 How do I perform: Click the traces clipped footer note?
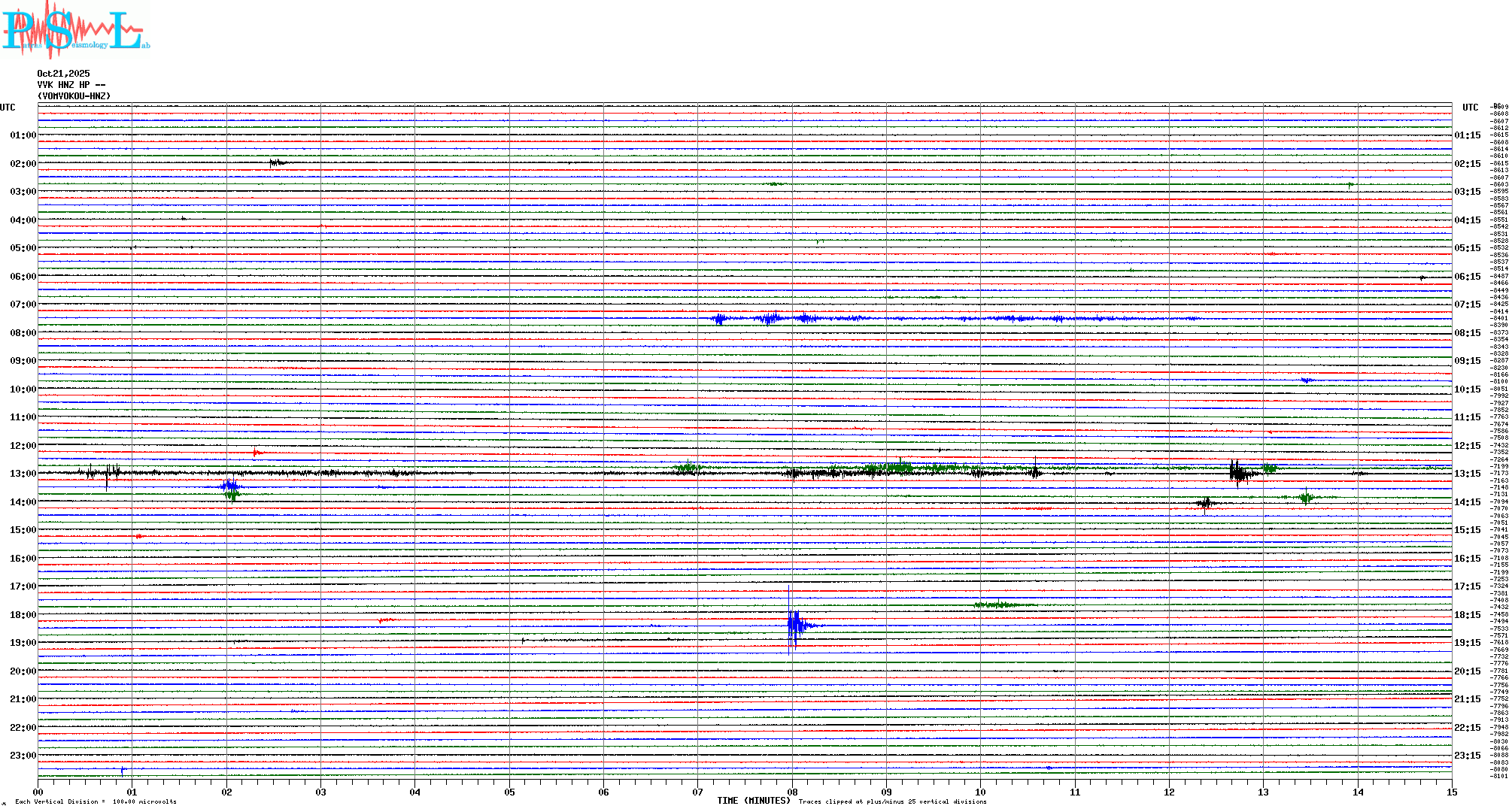(x=892, y=801)
